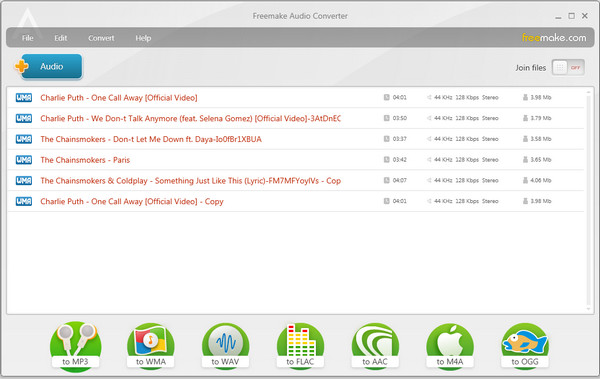Select 'Something Just Like This (Lyric)' title
The height and width of the screenshot is (379, 600).
point(191,181)
